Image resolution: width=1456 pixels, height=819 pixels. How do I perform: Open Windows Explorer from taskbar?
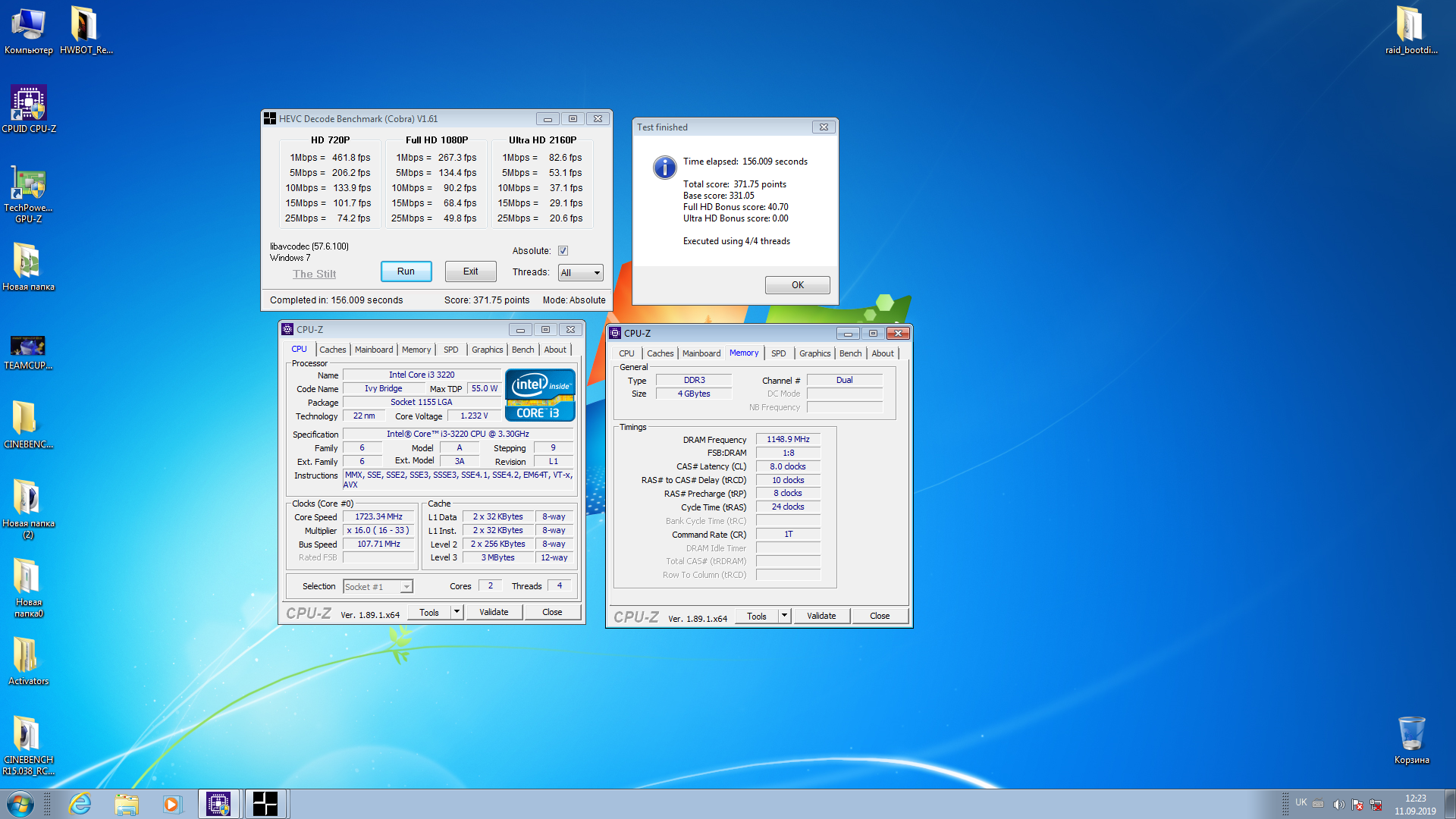[127, 804]
